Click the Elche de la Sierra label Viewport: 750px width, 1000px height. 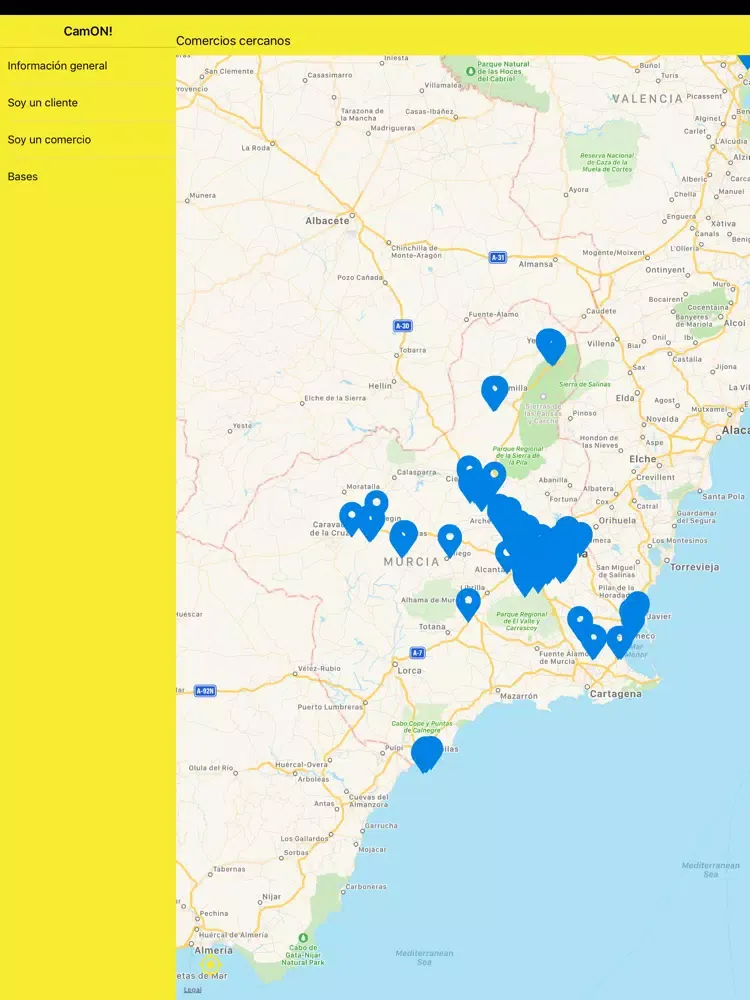[335, 398]
